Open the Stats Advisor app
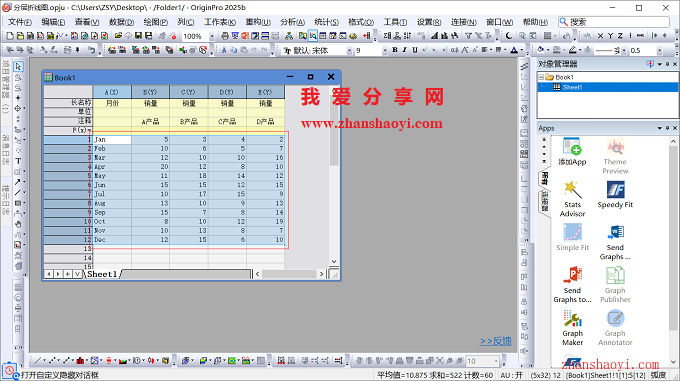The width and height of the screenshot is (680, 381). pos(572,199)
